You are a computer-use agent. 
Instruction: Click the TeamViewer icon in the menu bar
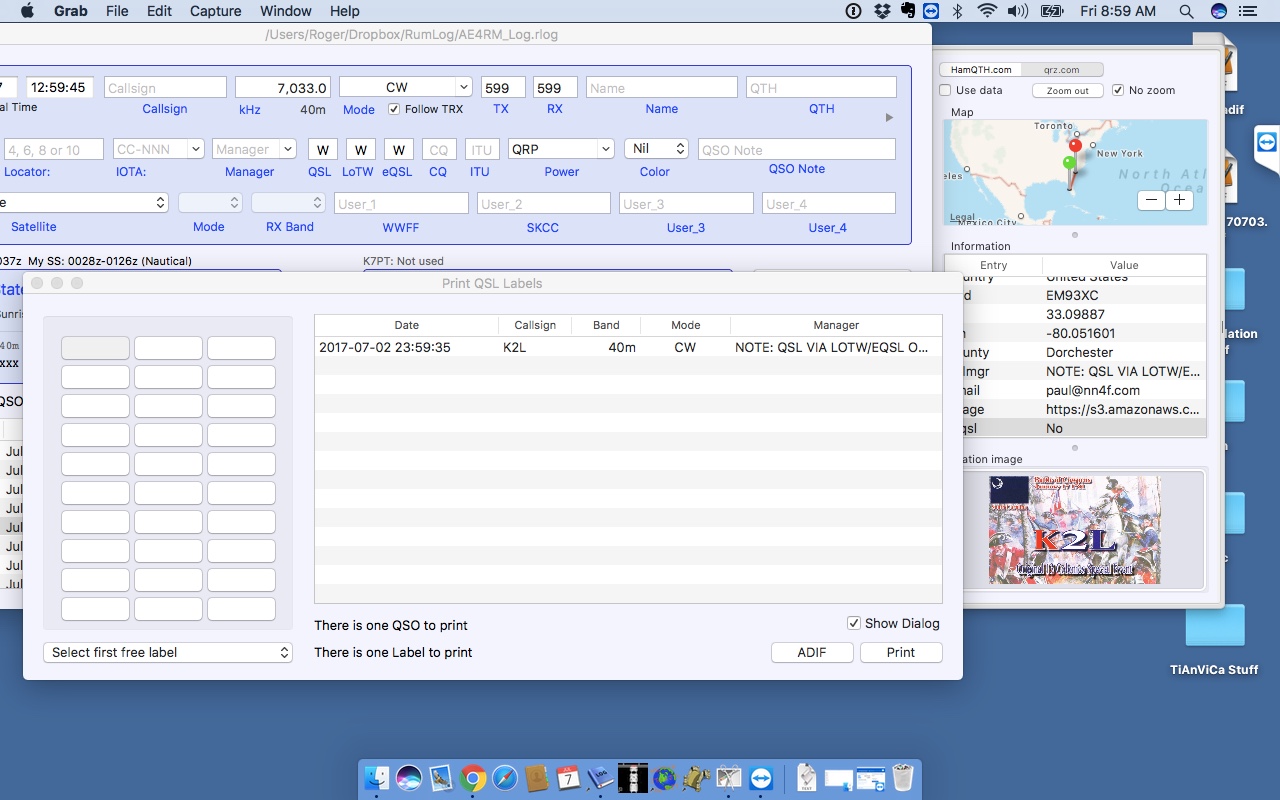point(931,11)
